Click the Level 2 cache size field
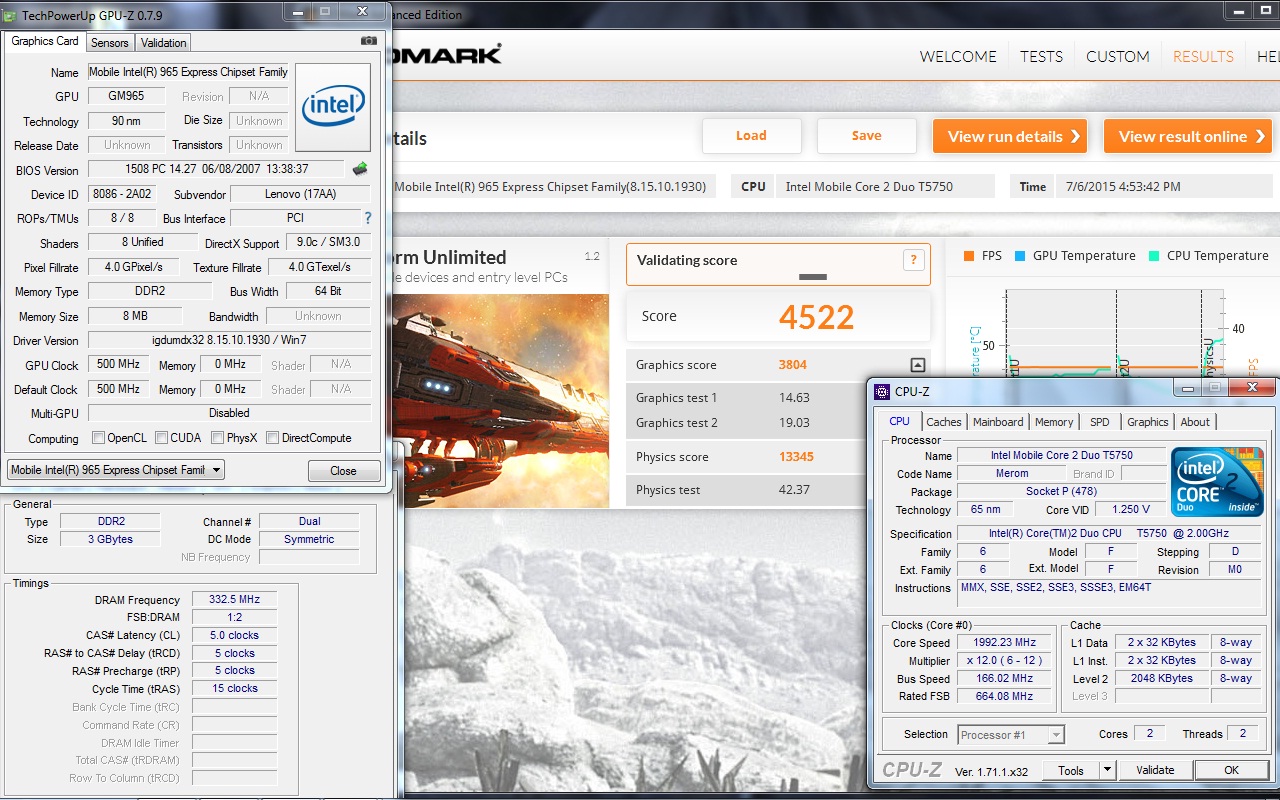The image size is (1280, 800). [x=1161, y=678]
